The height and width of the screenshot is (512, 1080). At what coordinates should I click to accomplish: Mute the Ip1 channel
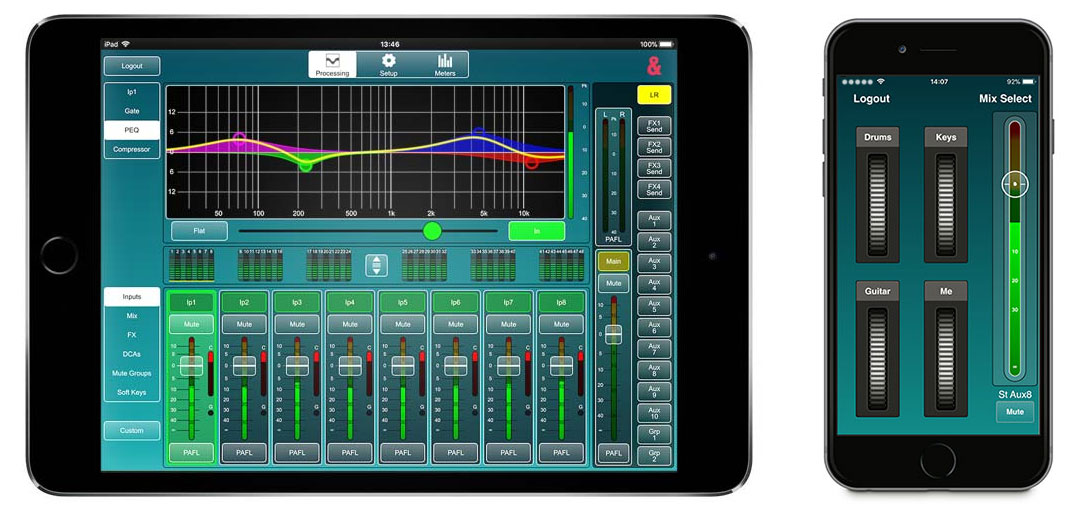(x=191, y=324)
